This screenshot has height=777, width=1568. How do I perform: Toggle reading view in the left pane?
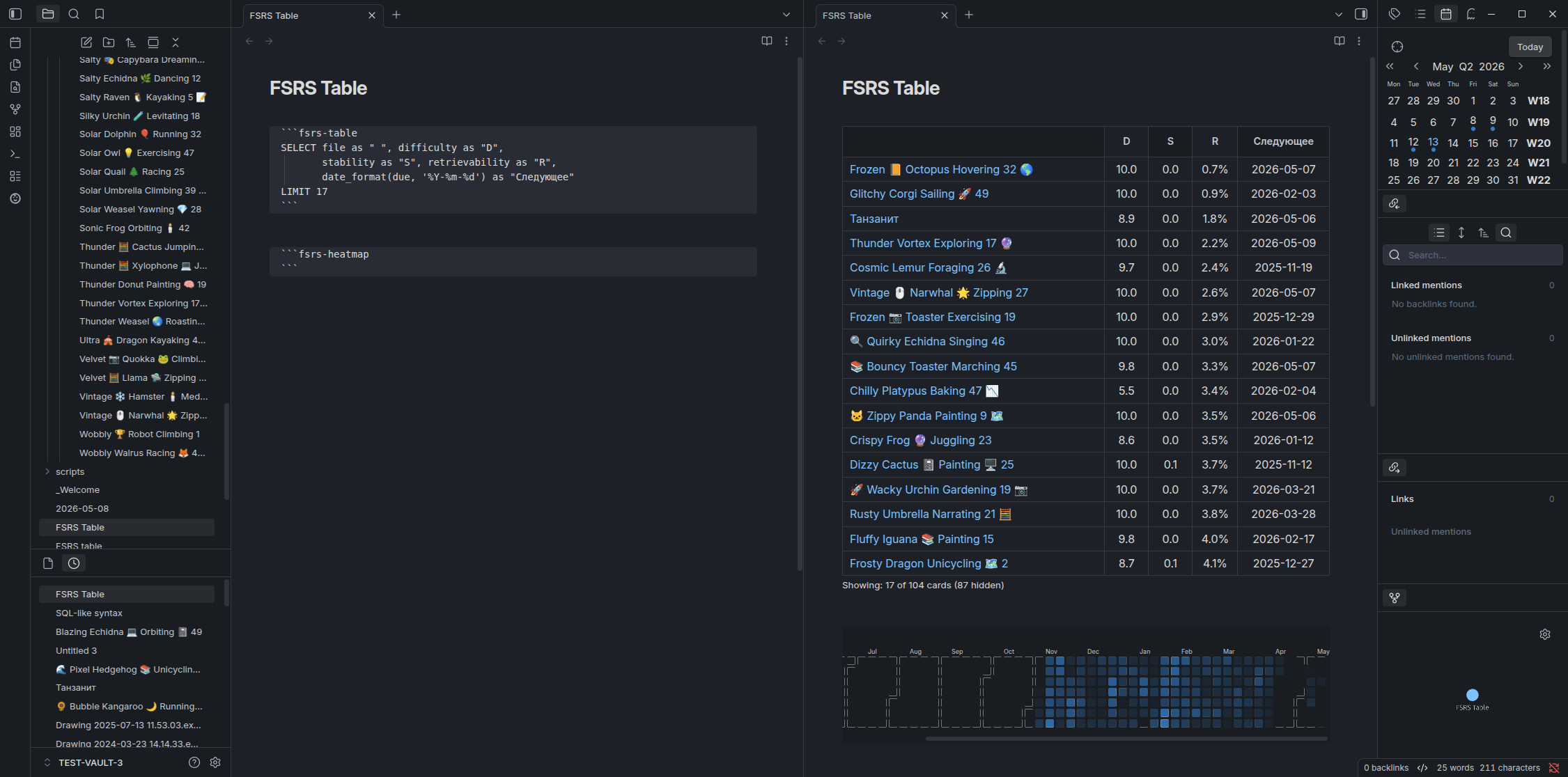point(767,41)
